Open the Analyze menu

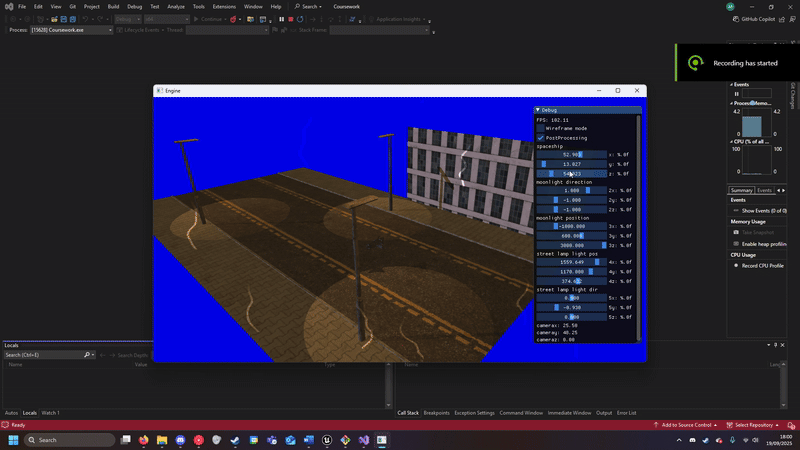point(176,6)
